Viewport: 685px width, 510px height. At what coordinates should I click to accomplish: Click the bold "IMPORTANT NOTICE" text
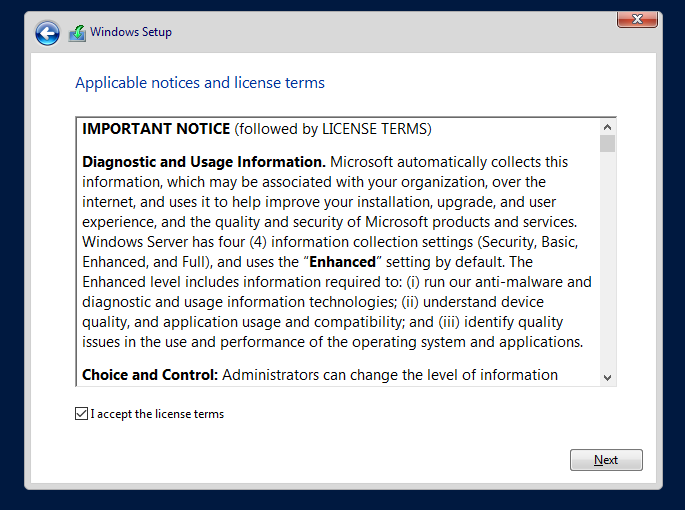pyautogui.click(x=156, y=129)
